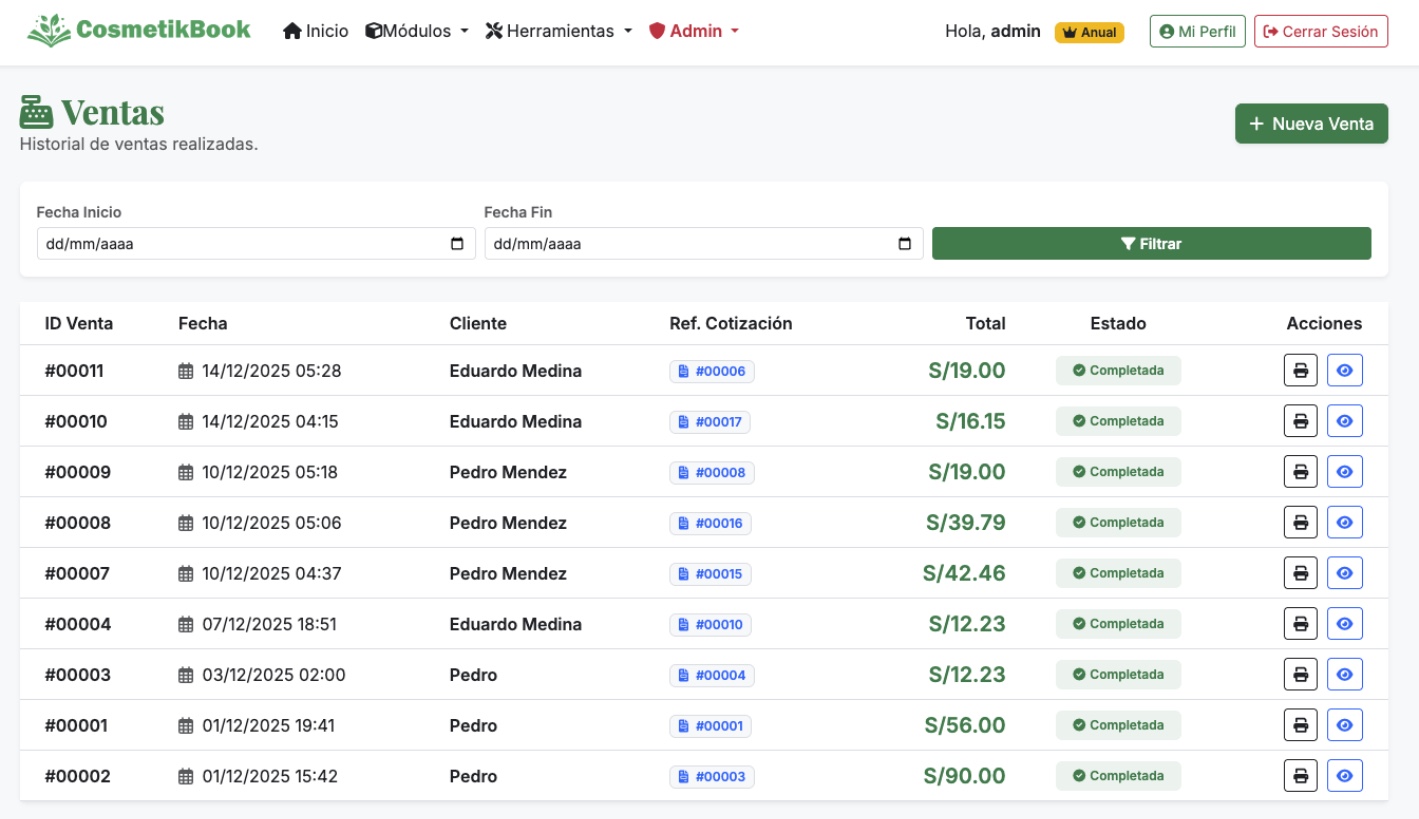Click the print icon for sale #00004
Viewport: 1419px width, 819px height.
coord(1300,623)
